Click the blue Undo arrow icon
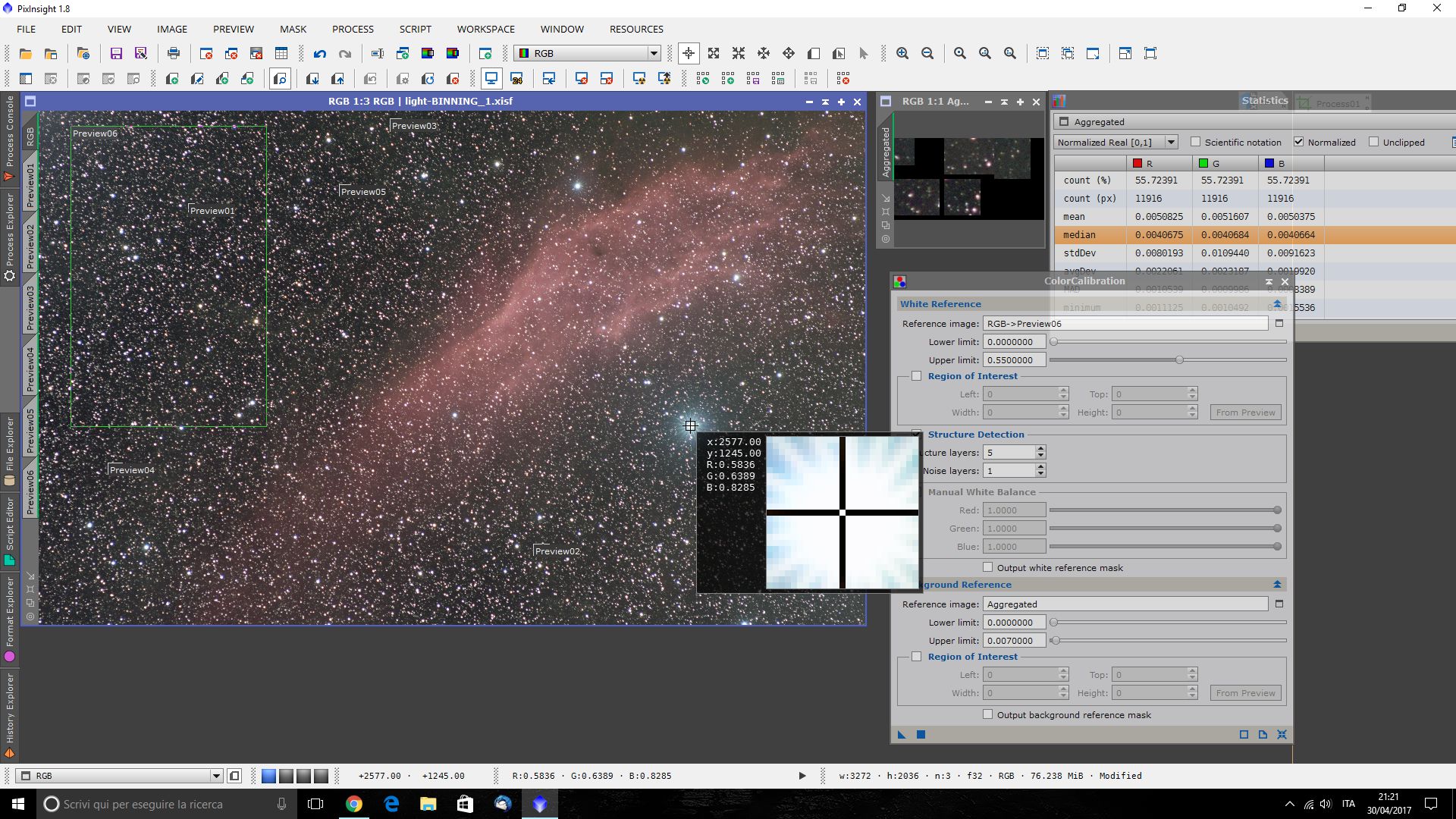 (320, 54)
